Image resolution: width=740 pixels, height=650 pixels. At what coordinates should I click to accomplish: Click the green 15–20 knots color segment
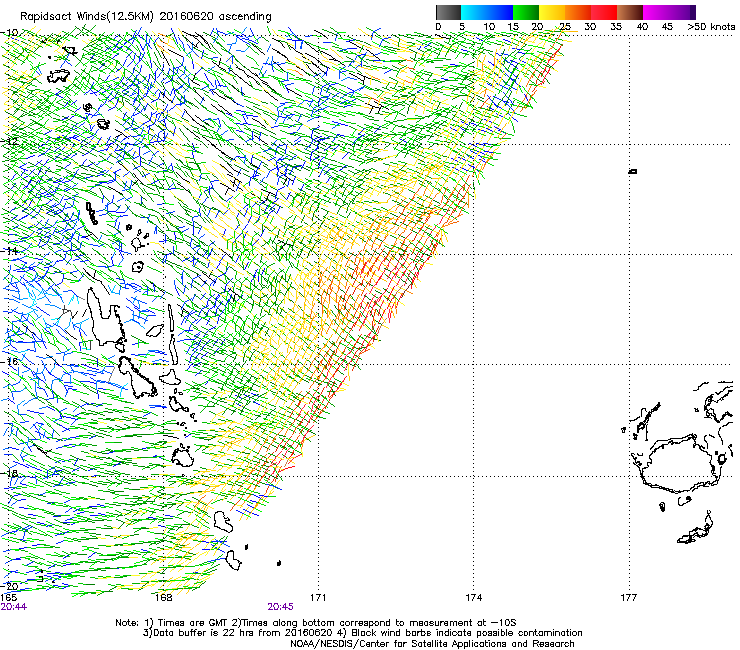pos(526,12)
